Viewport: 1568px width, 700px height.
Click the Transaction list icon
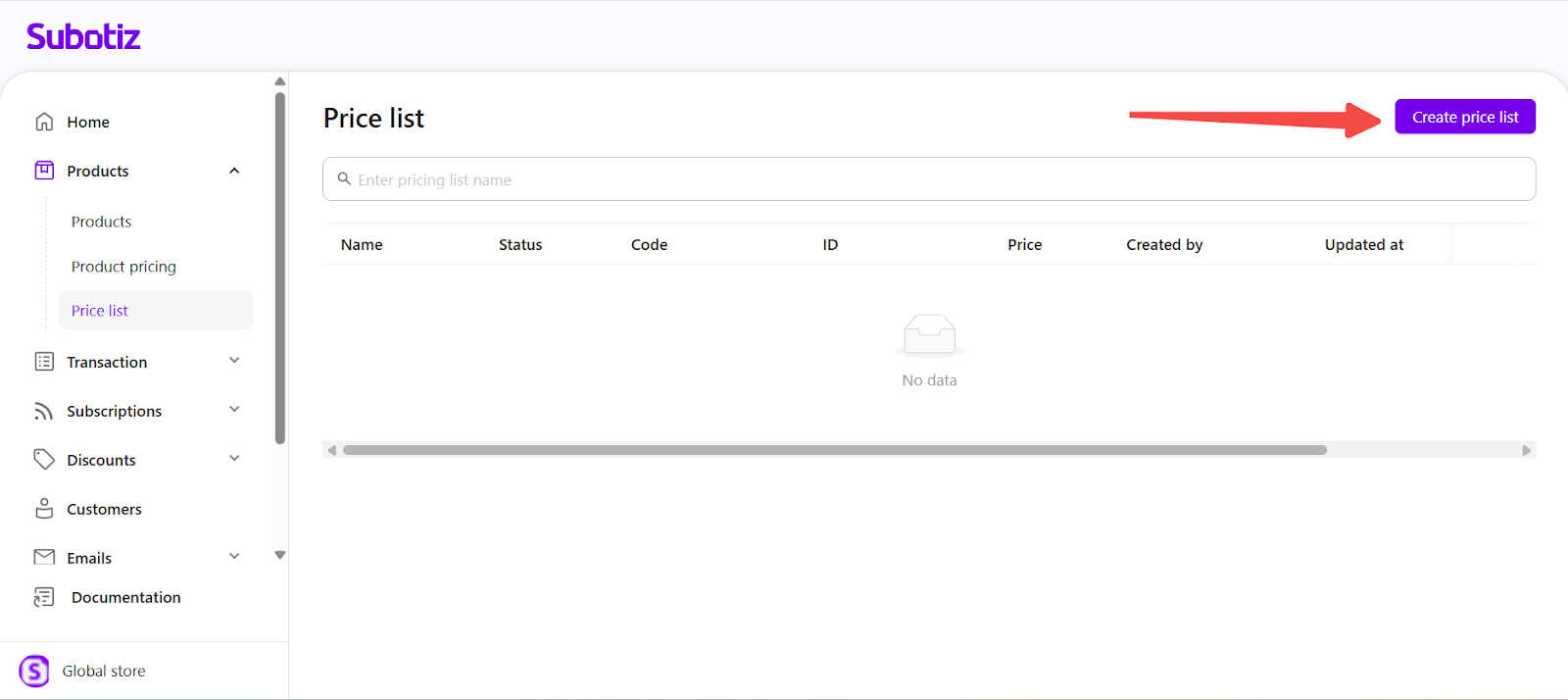tap(44, 362)
